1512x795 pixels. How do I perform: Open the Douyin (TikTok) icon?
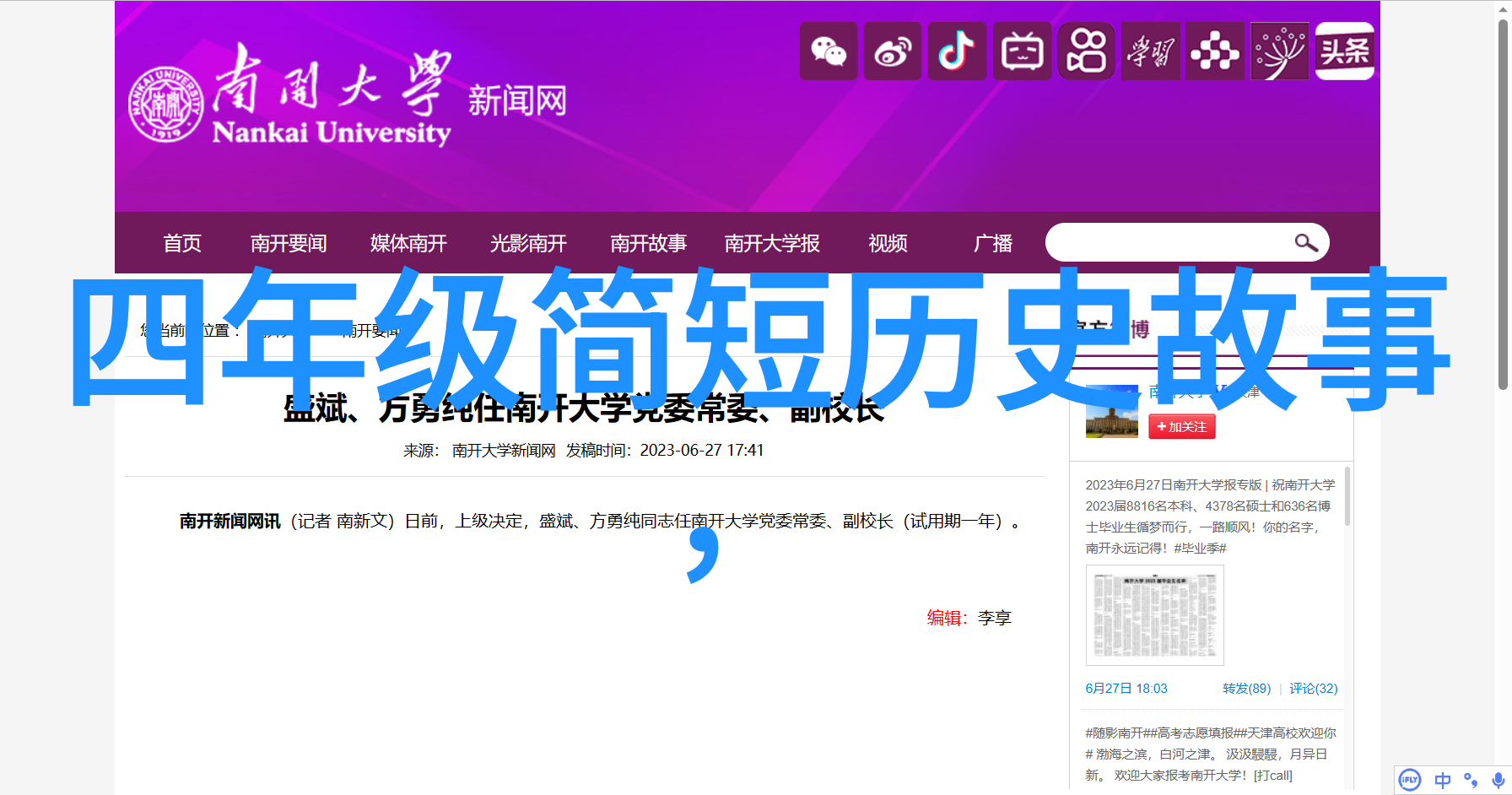click(957, 52)
